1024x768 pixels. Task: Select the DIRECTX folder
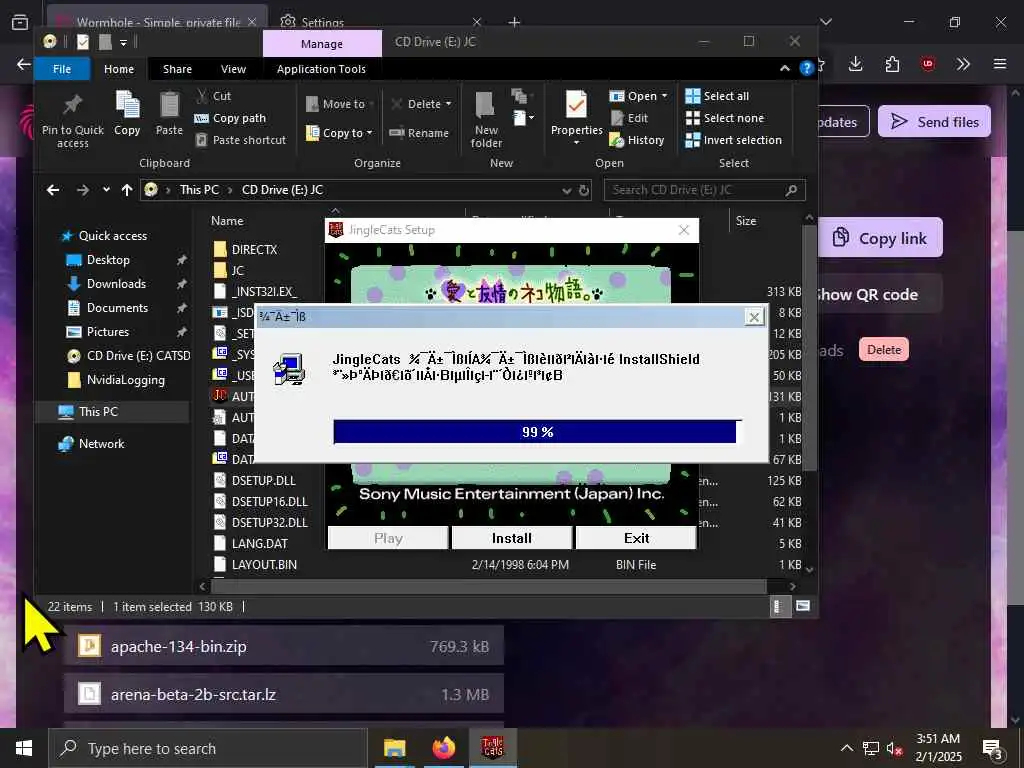click(x=254, y=249)
